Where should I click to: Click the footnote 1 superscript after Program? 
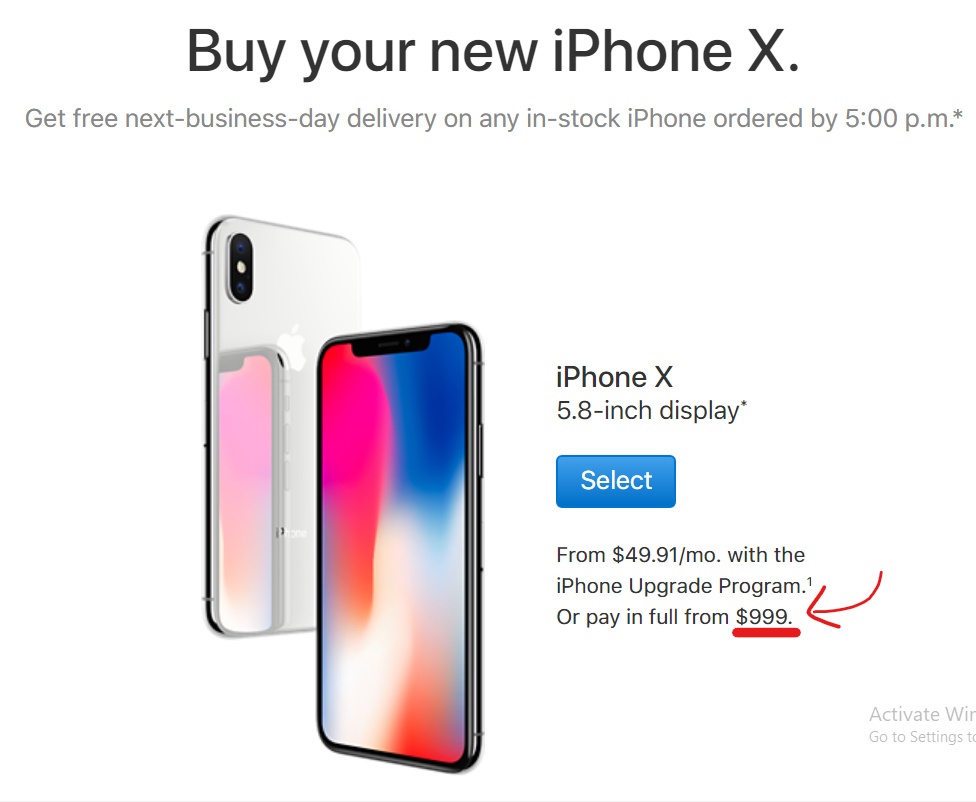(x=810, y=582)
